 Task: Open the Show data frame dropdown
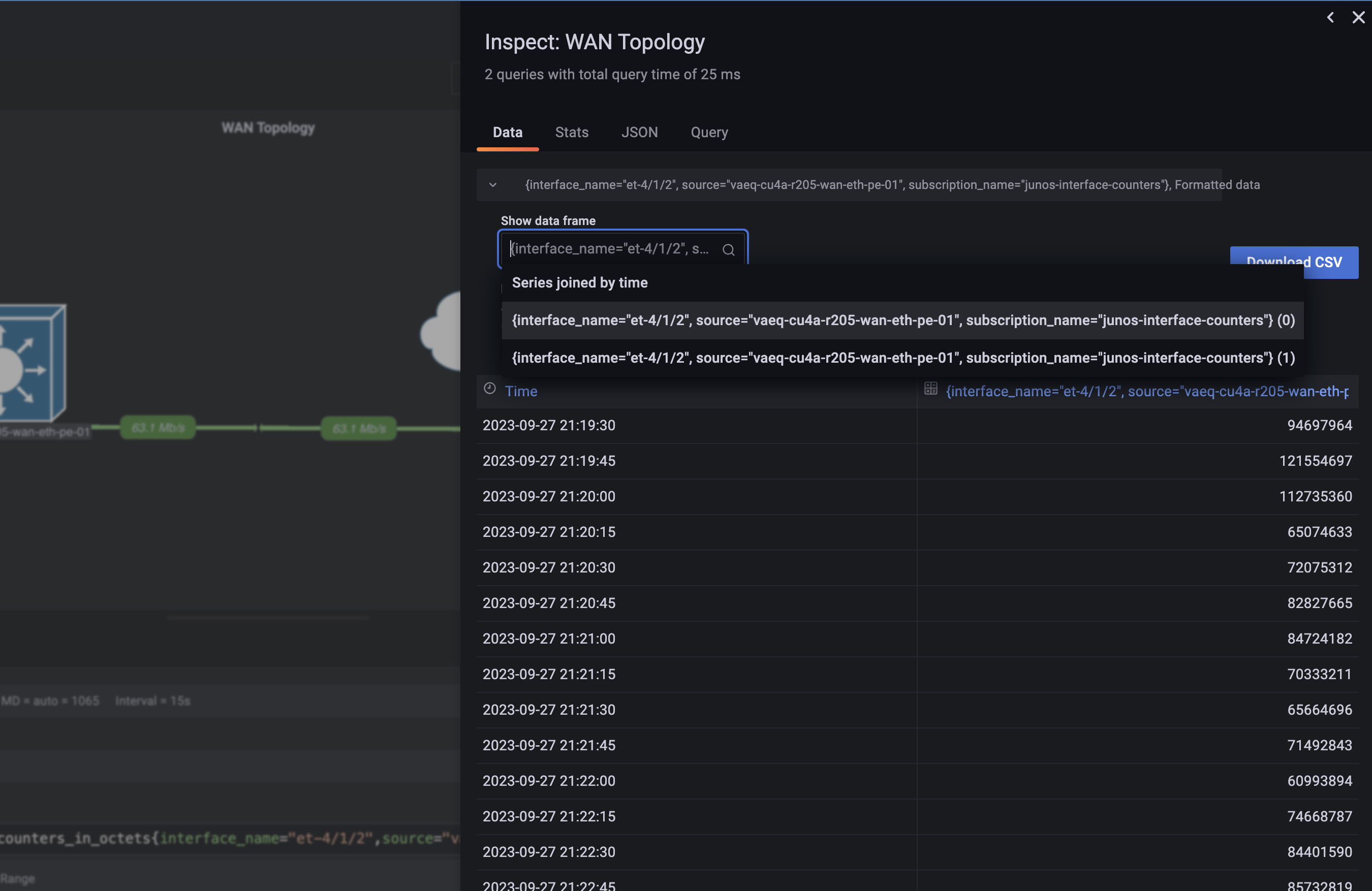point(622,248)
